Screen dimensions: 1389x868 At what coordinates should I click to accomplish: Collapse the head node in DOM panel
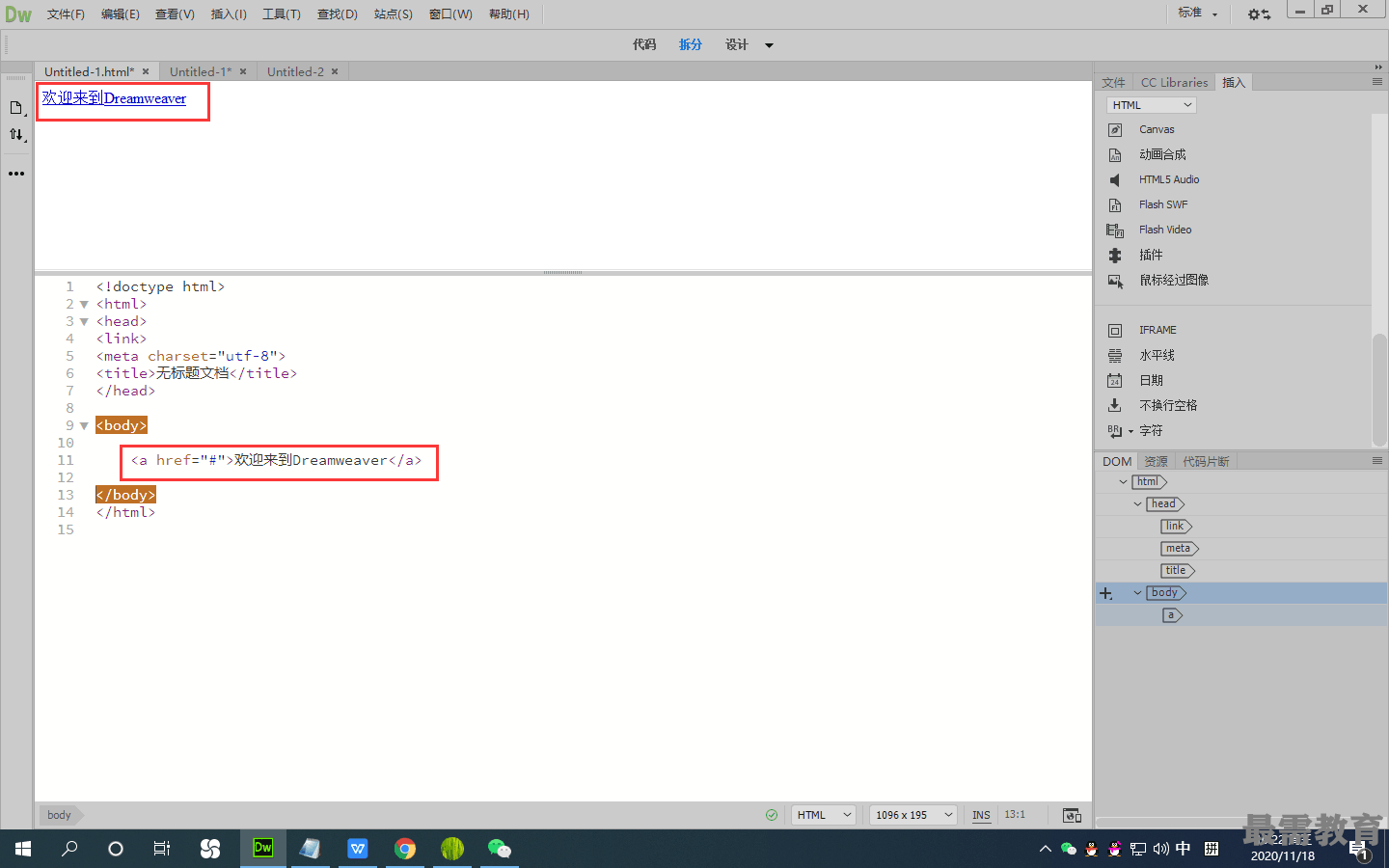(1137, 503)
